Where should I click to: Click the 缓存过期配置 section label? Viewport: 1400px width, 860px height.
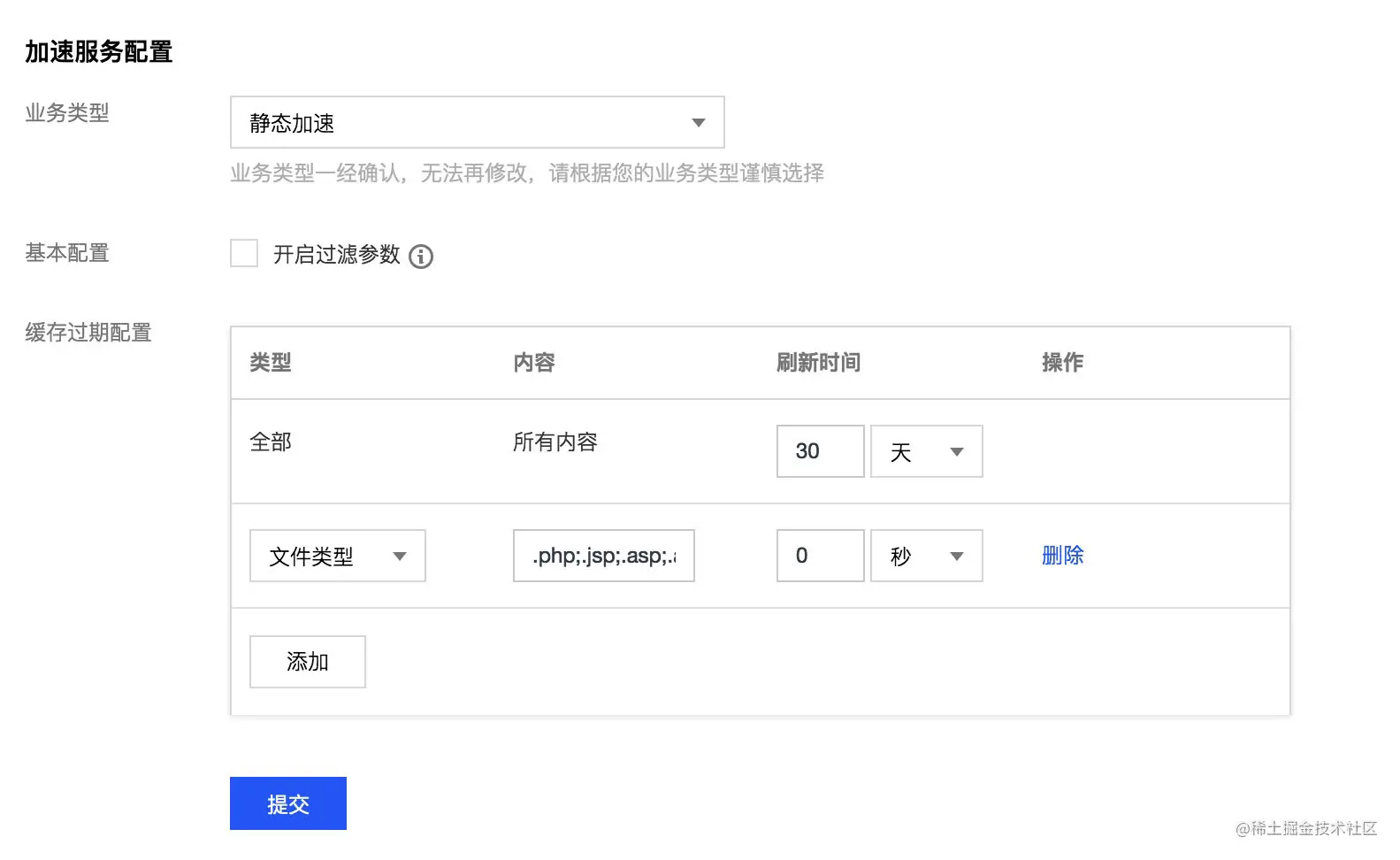pos(88,333)
